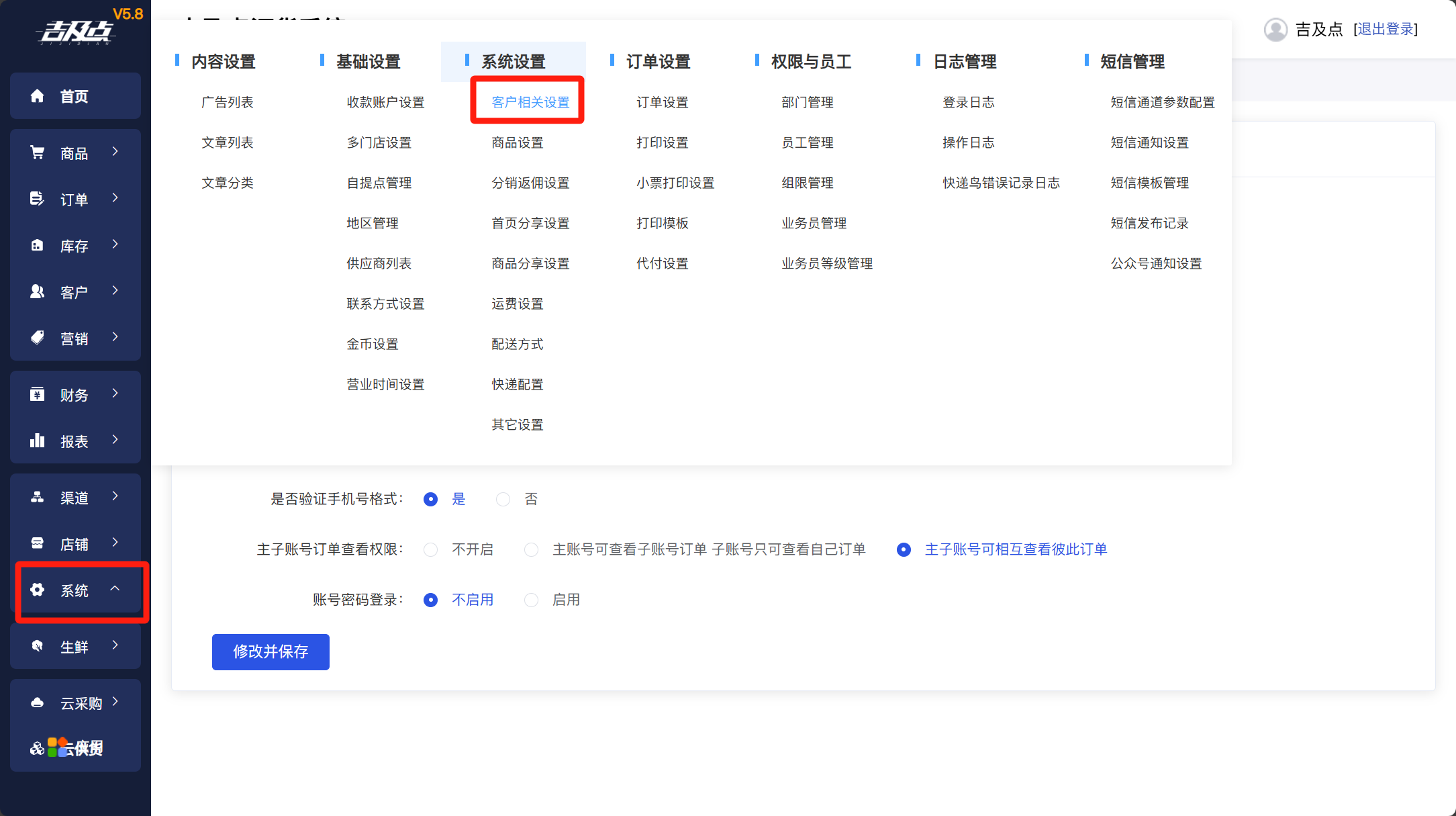
Task: Open 短信模板管理 menu entry
Action: pos(1149,183)
